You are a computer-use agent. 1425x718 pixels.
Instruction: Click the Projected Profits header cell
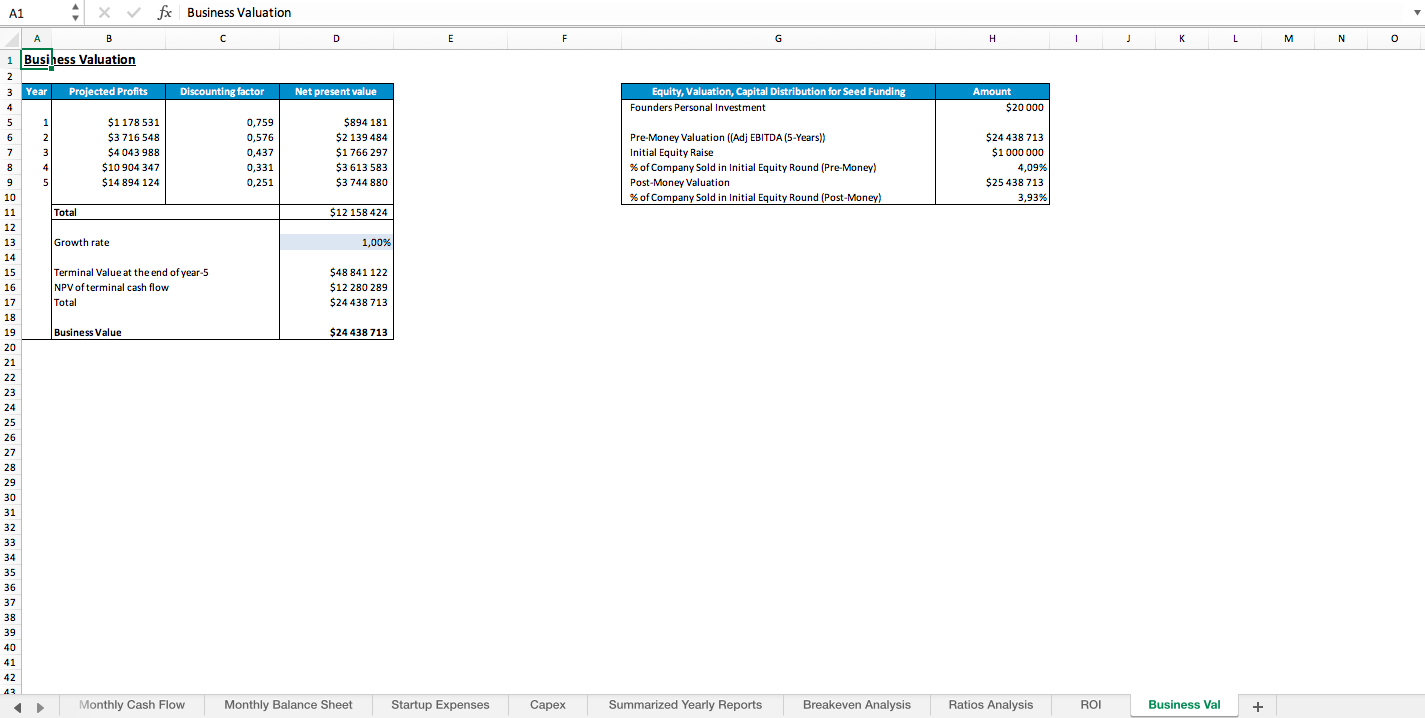coord(108,91)
